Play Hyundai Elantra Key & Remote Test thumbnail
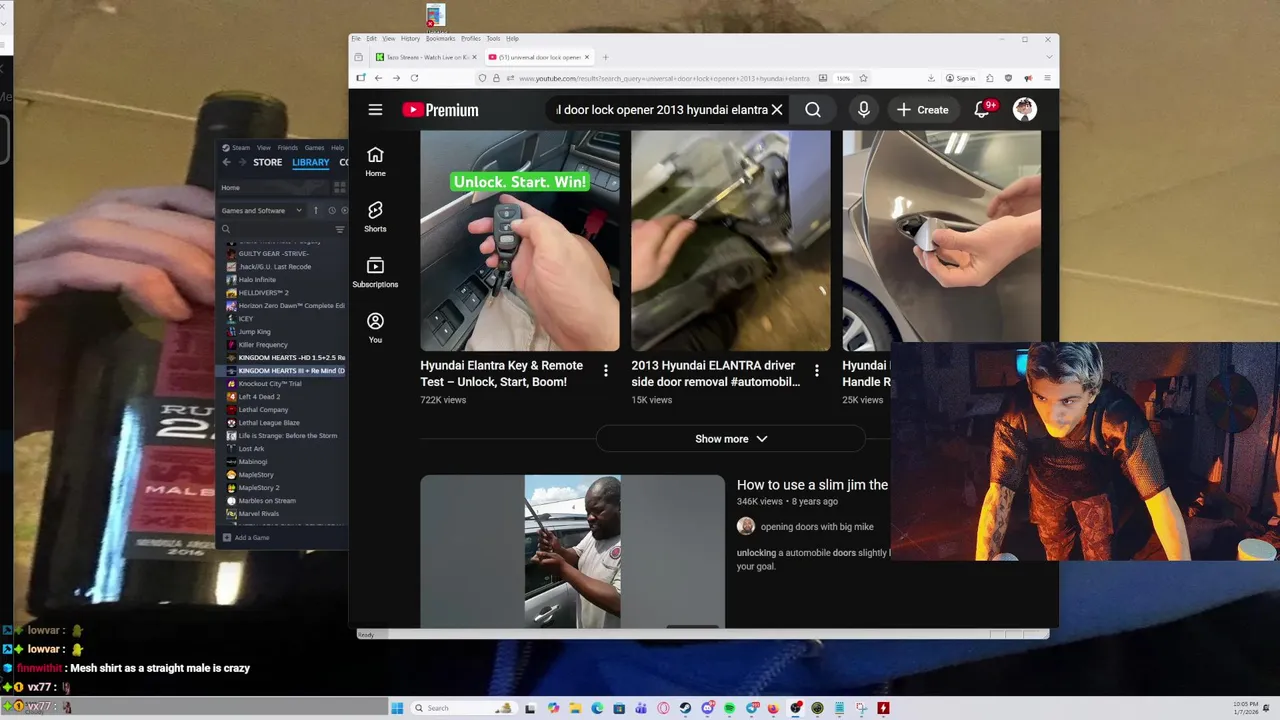This screenshot has height=720, width=1280. click(520, 241)
